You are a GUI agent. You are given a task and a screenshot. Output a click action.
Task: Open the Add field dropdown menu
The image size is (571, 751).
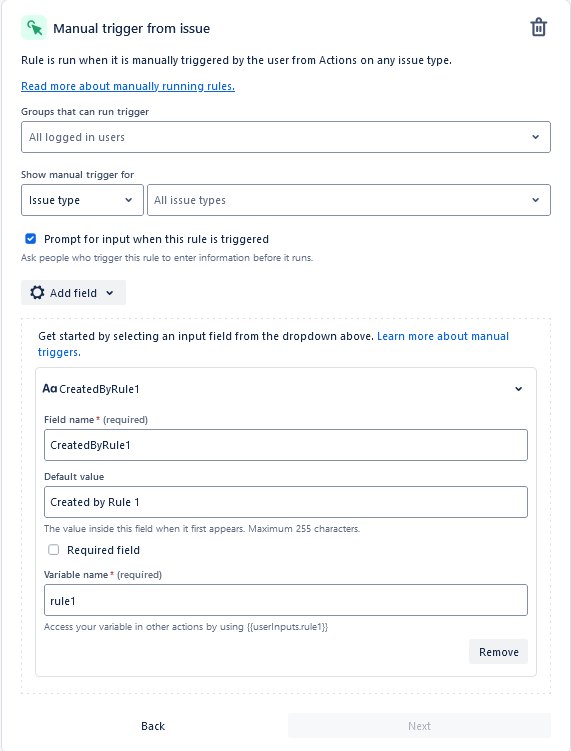tap(73, 293)
